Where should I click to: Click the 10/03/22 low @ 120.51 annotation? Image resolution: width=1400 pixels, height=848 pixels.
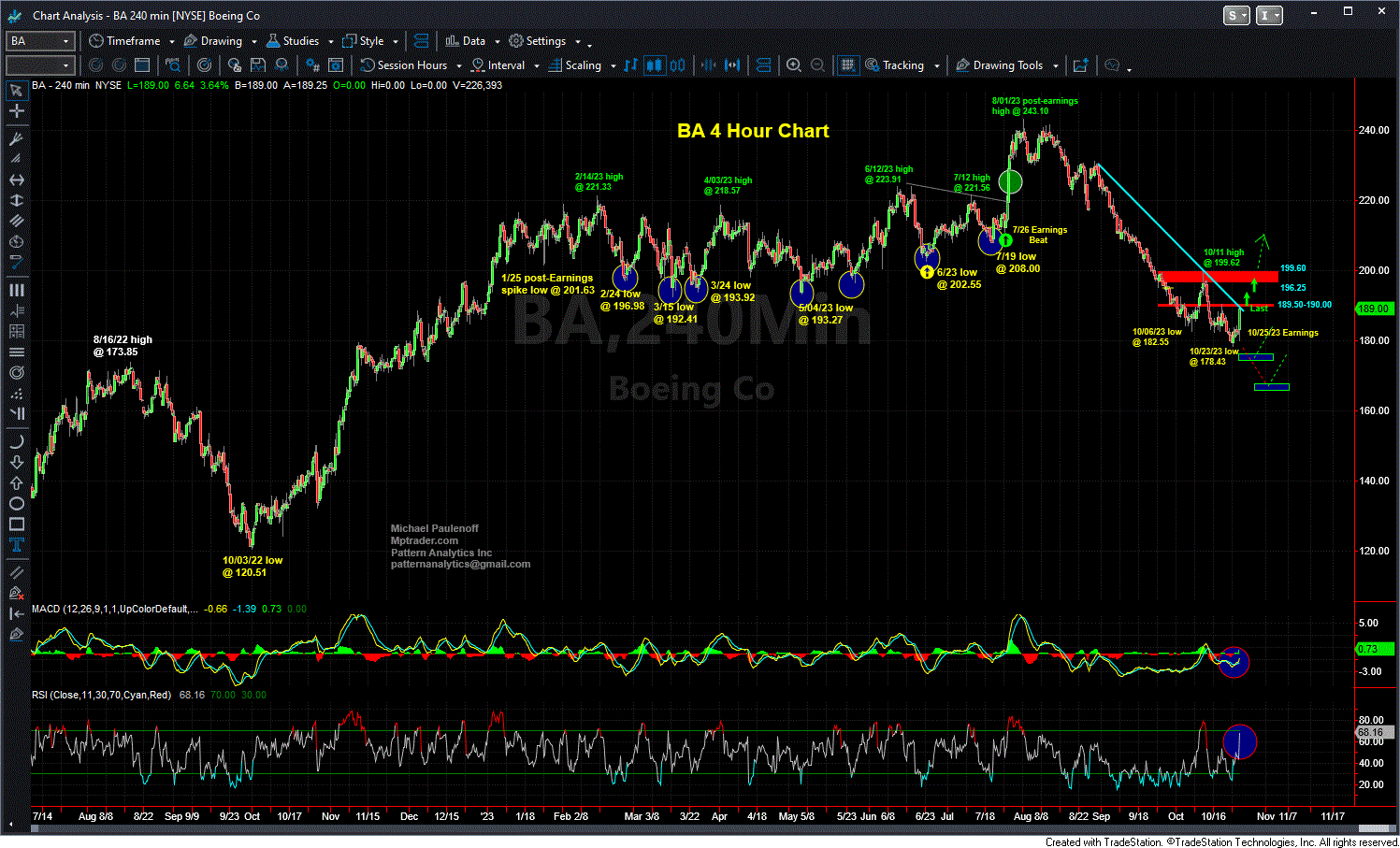252,567
